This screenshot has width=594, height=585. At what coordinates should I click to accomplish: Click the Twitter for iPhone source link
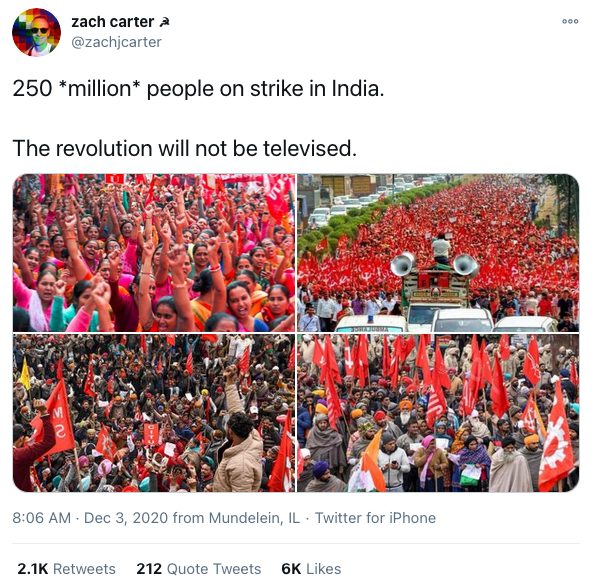(x=375, y=518)
